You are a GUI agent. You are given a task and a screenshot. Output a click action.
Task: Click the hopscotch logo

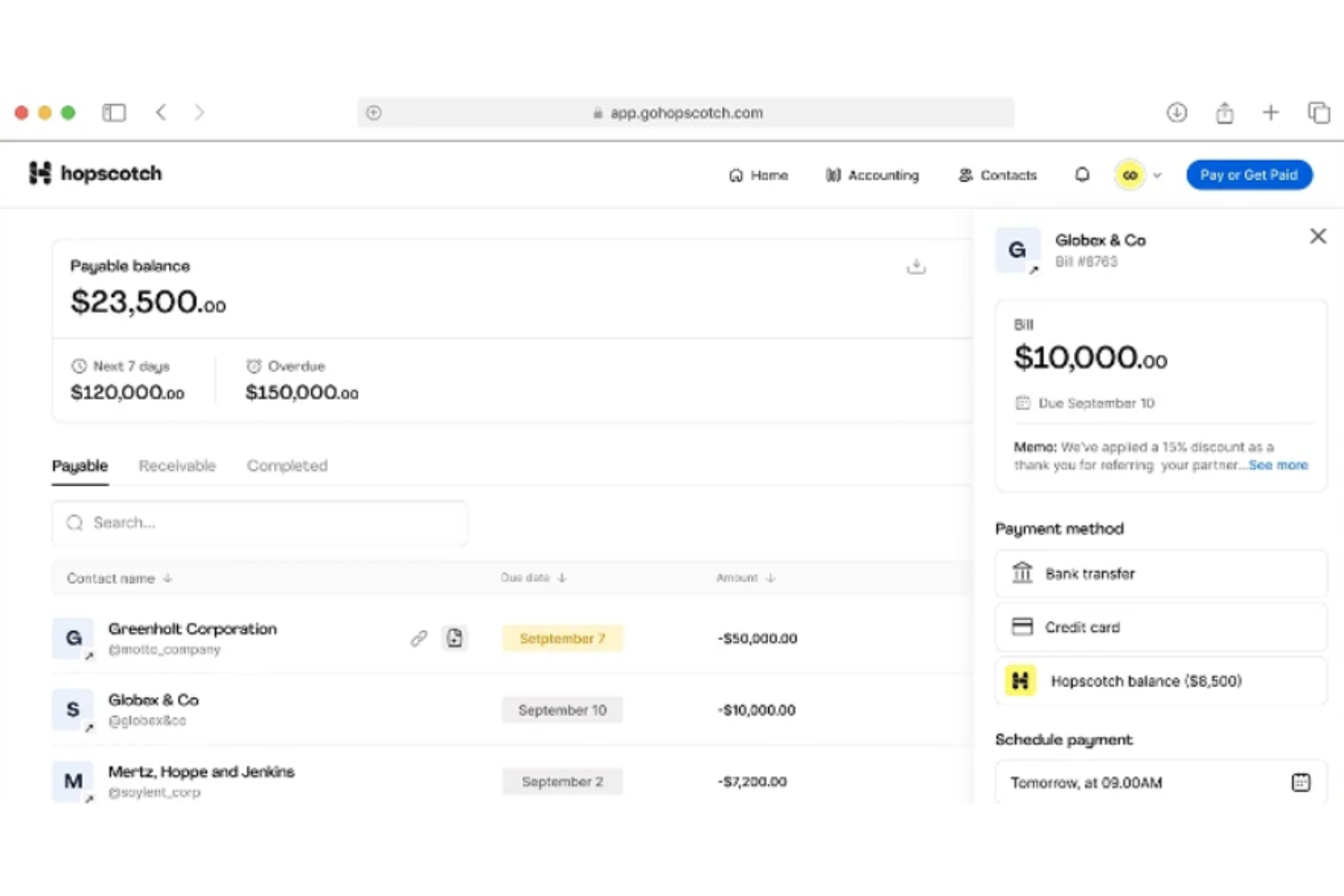coord(95,173)
